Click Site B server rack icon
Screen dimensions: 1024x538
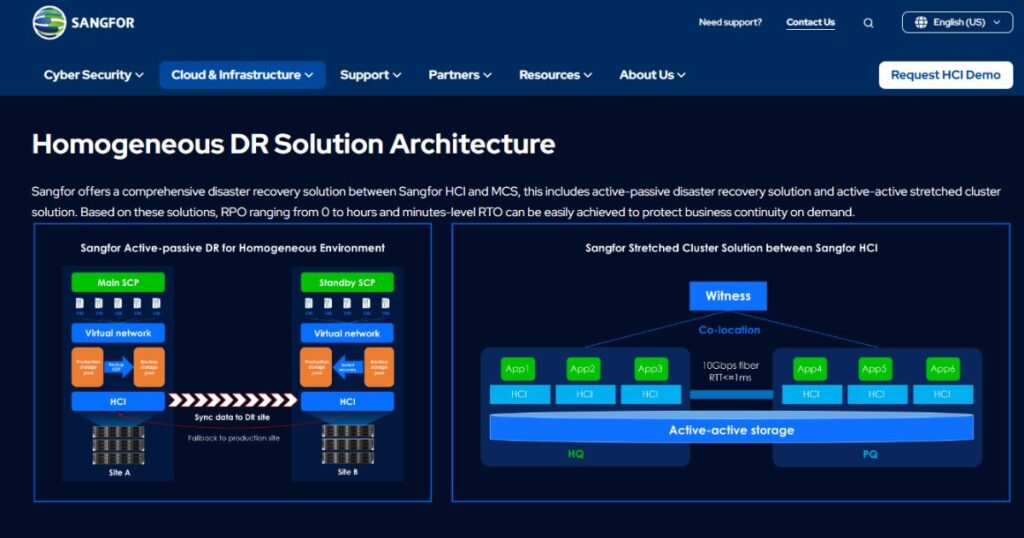pos(347,444)
